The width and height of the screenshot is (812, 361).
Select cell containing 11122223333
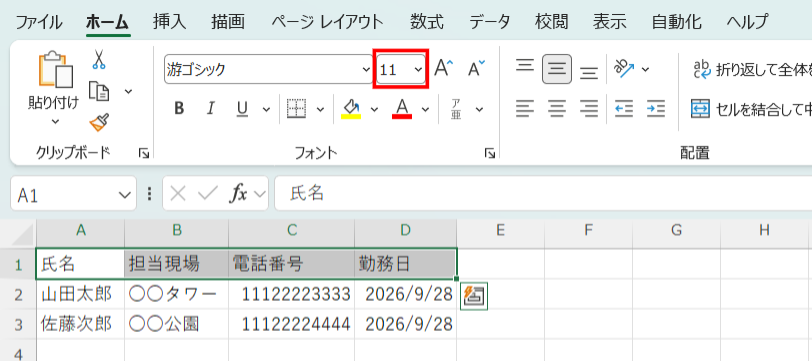(292, 295)
